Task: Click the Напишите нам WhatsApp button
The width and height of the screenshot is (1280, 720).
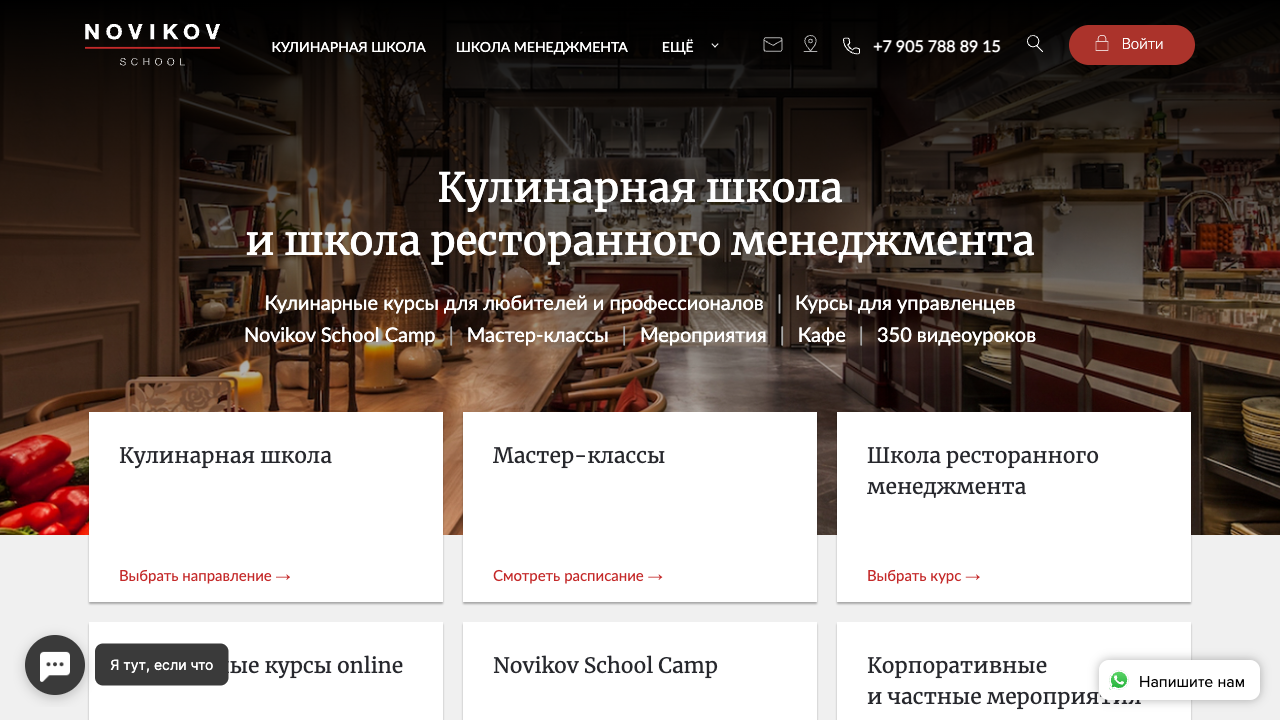Action: pos(1179,680)
